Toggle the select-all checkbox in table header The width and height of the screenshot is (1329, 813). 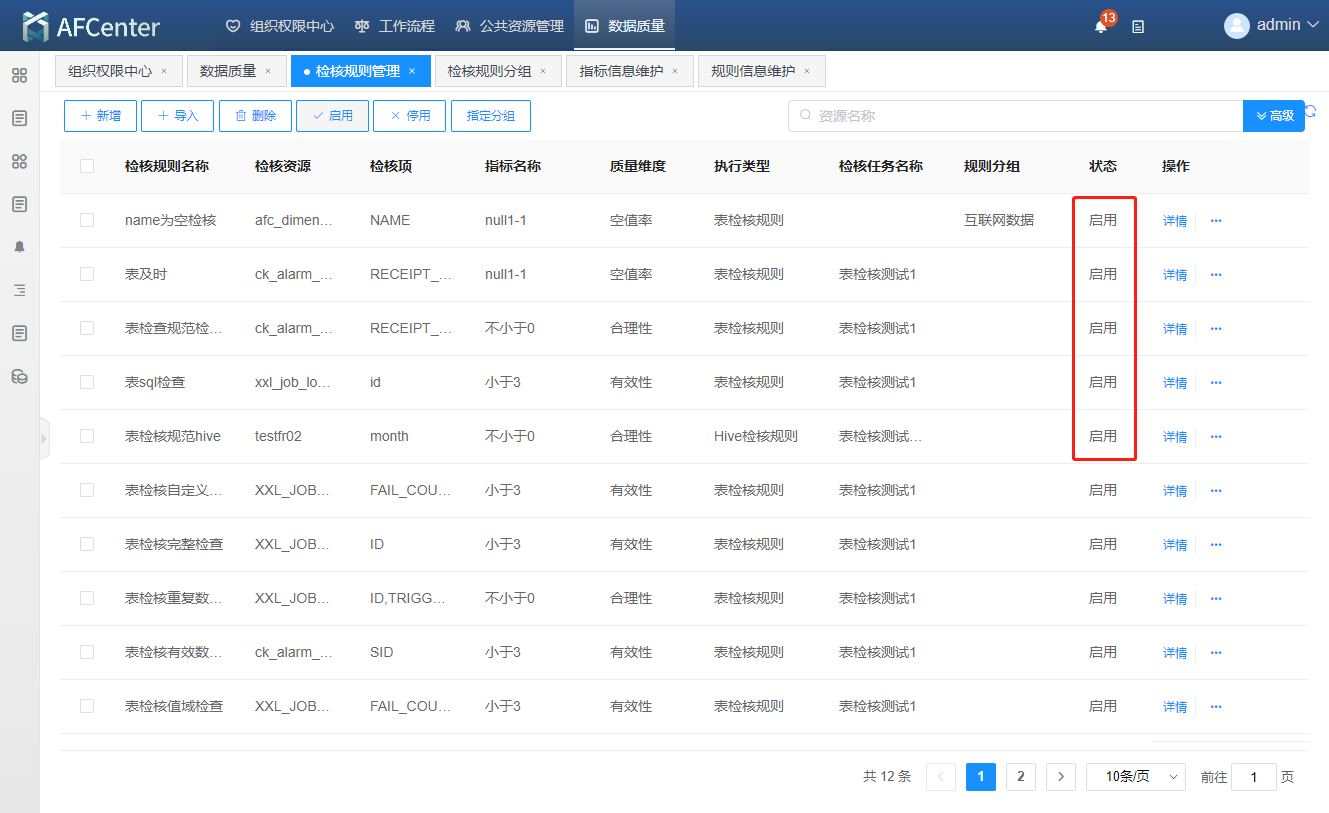[x=87, y=166]
